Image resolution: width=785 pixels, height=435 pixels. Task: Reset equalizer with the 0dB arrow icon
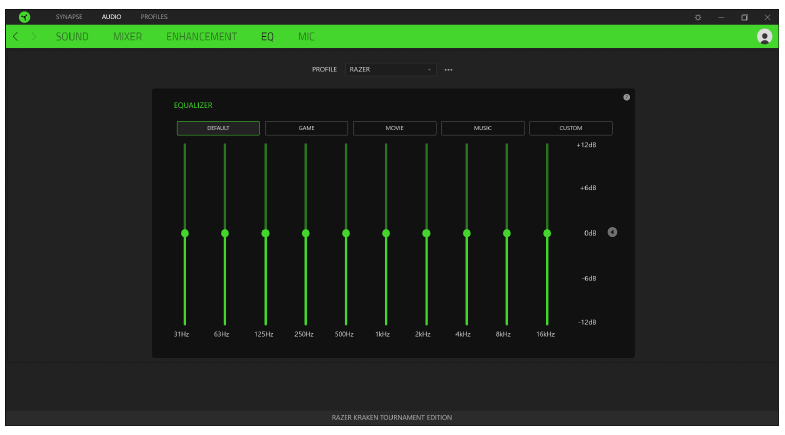tap(612, 232)
